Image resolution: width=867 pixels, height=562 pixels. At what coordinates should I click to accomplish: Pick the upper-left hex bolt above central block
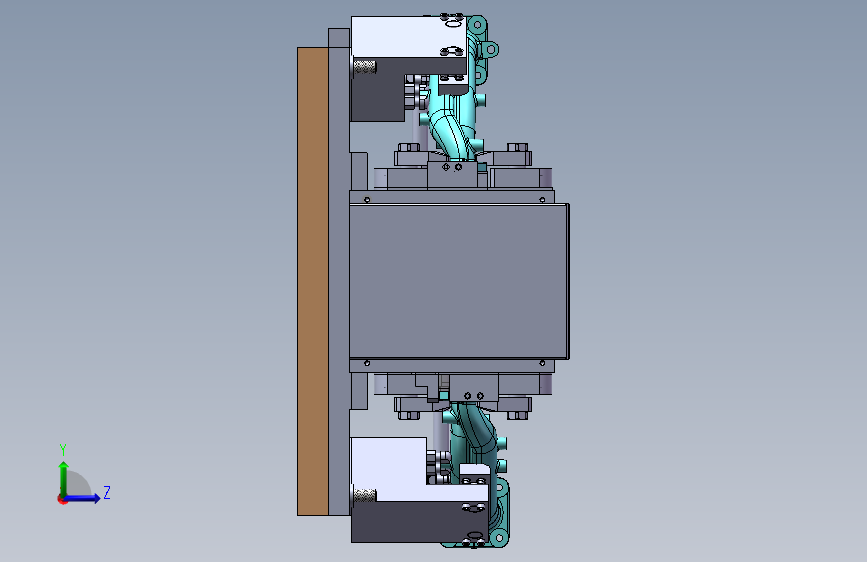(x=409, y=147)
